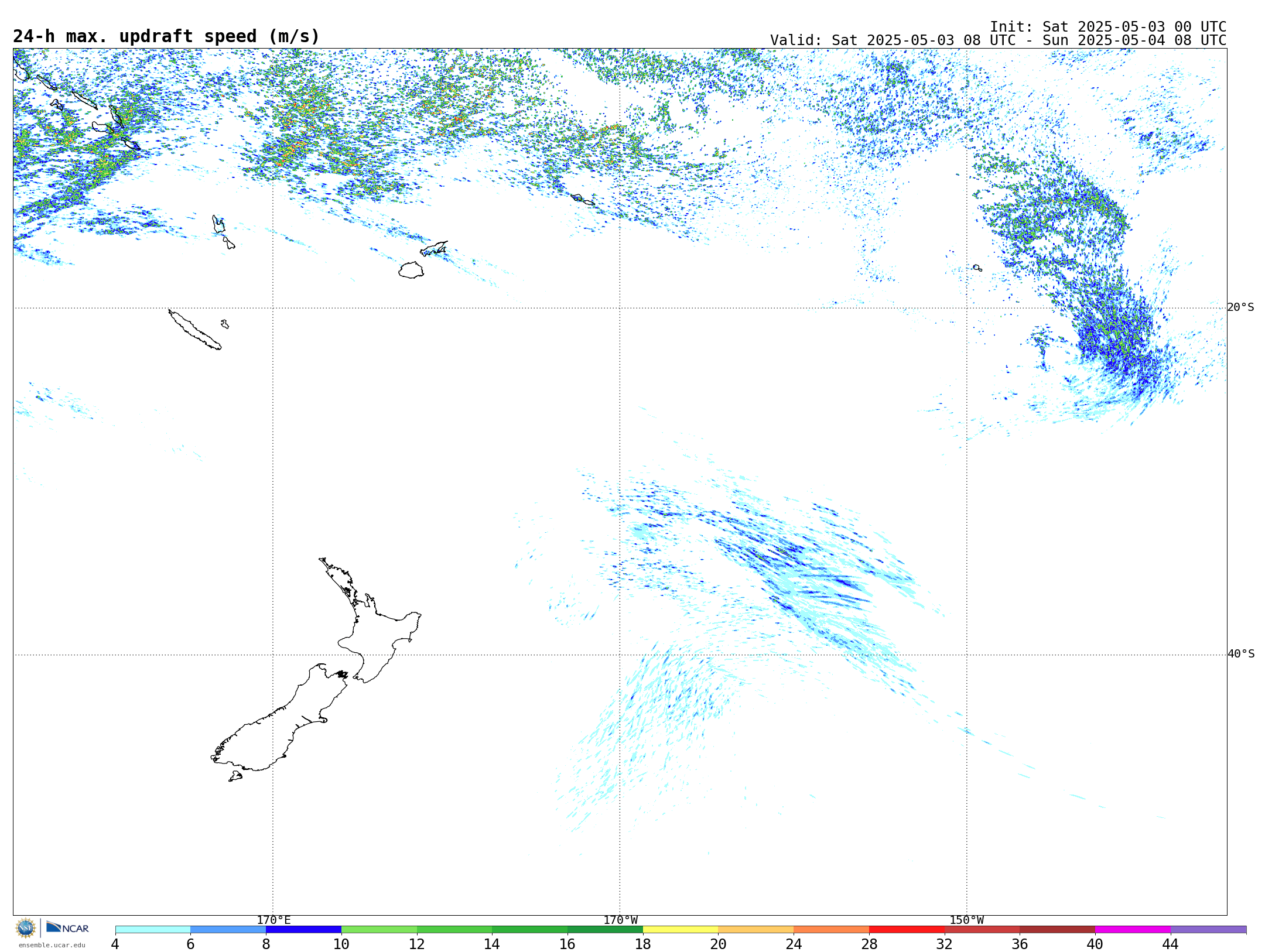This screenshot has width=1265, height=952.
Task: Click the colorbar tick label '14'
Action: (492, 944)
